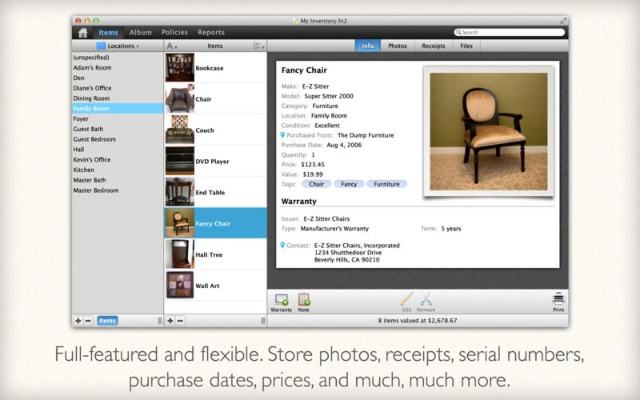Switch to the Policies section

pyautogui.click(x=172, y=32)
